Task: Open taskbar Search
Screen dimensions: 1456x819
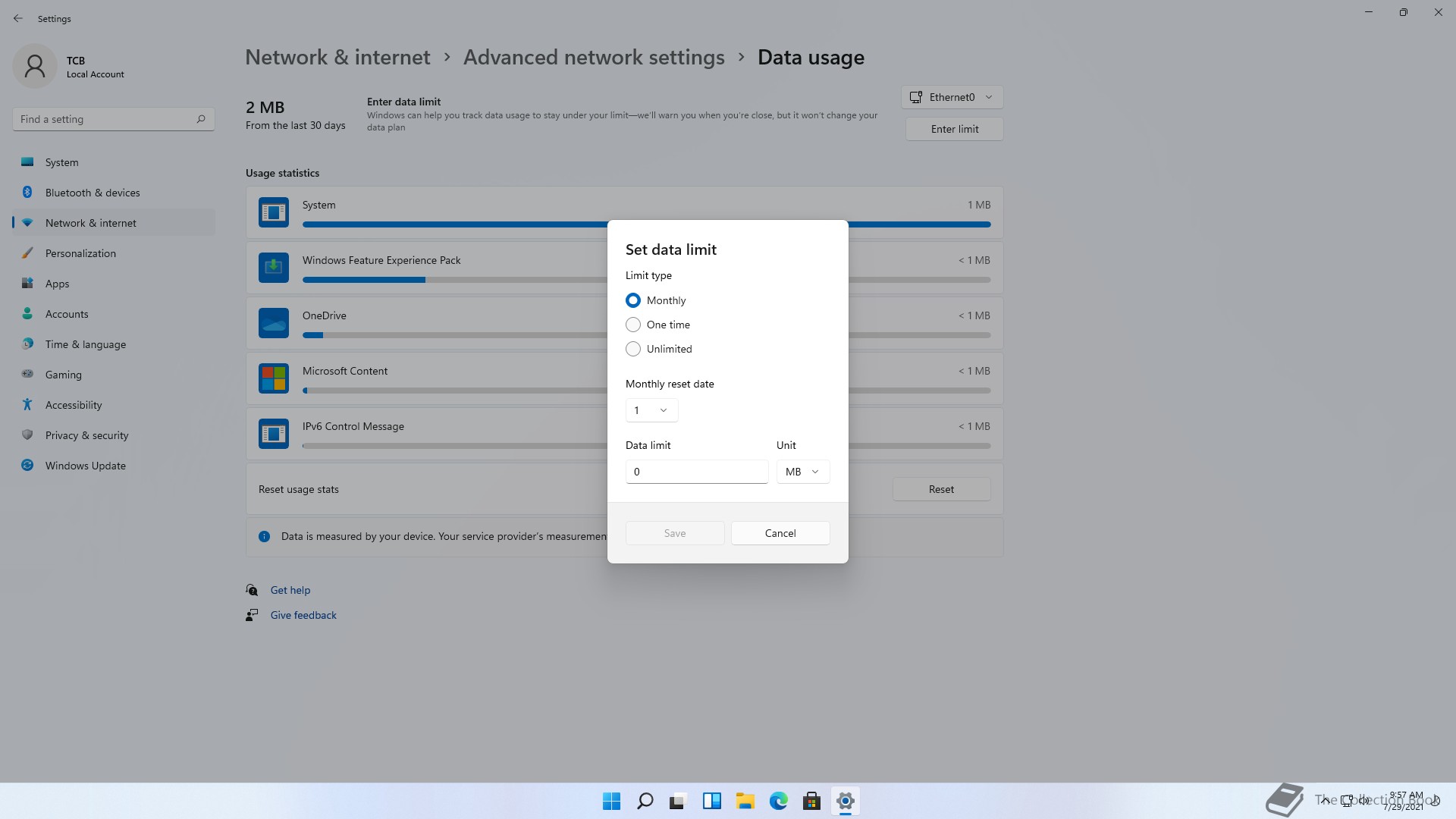Action: (645, 801)
